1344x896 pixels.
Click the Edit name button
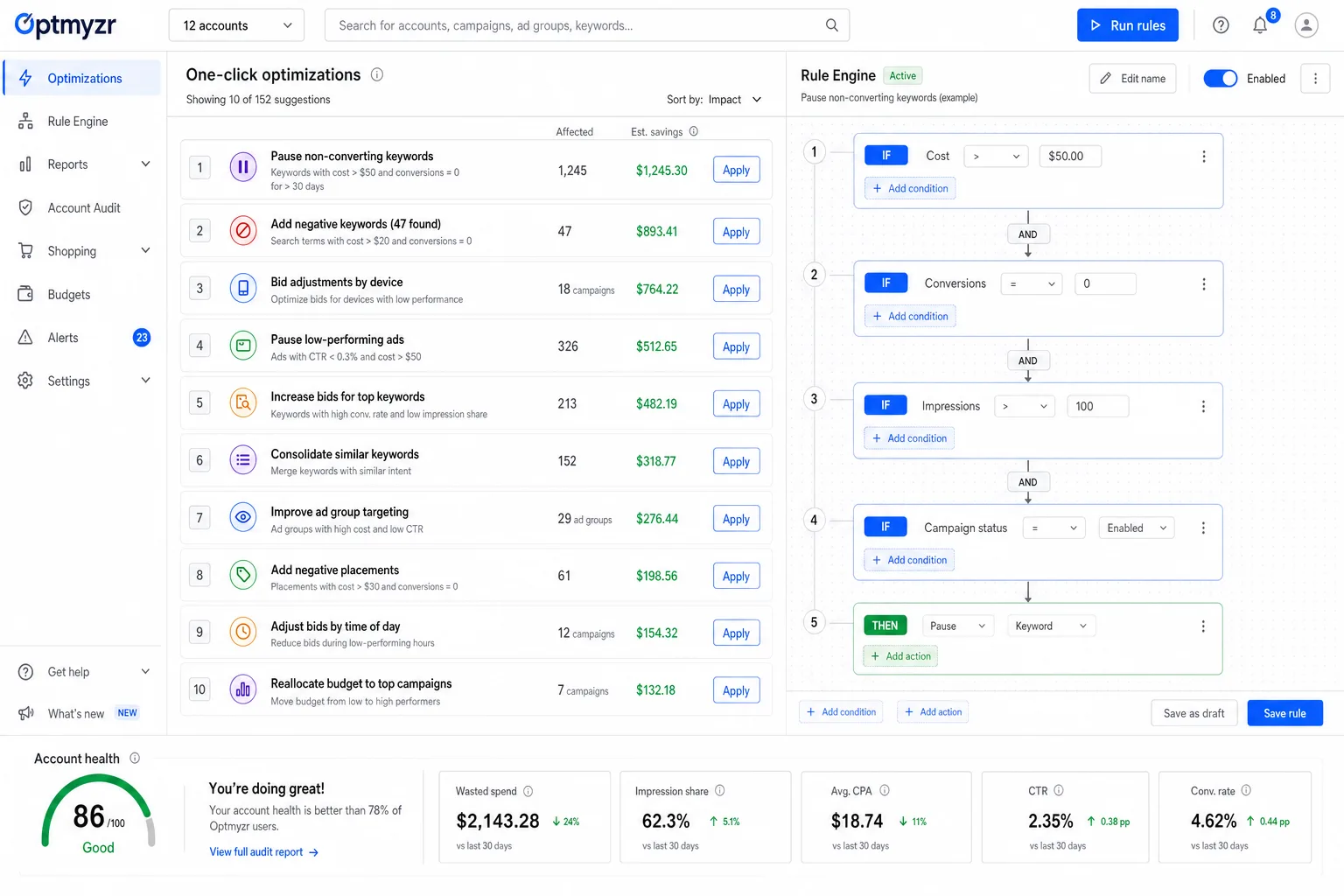tap(1133, 78)
